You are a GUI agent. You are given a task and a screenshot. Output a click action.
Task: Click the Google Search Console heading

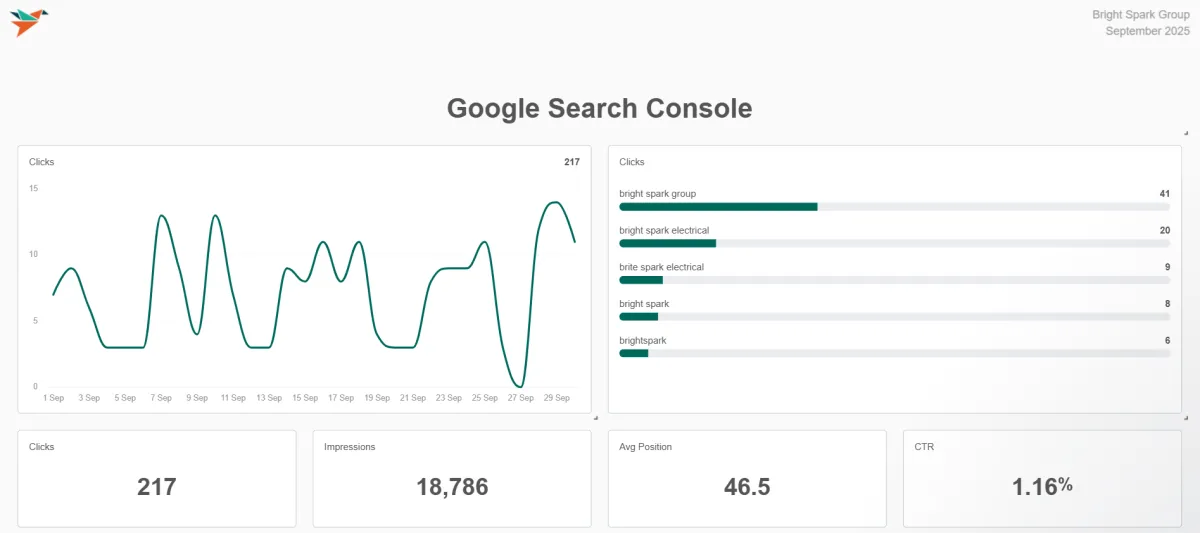tap(599, 108)
